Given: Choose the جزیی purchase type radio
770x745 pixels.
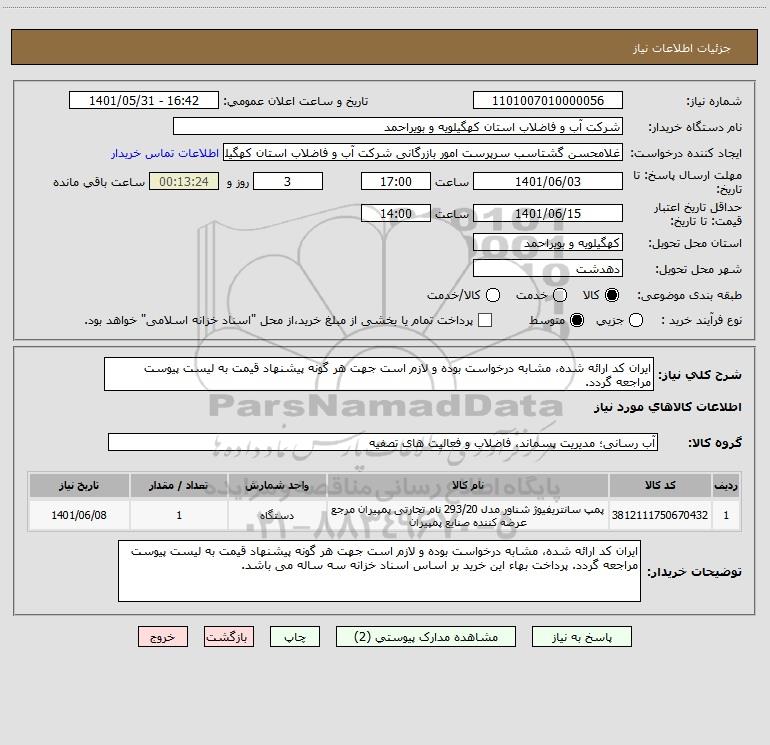Looking at the screenshot, I should [636, 320].
